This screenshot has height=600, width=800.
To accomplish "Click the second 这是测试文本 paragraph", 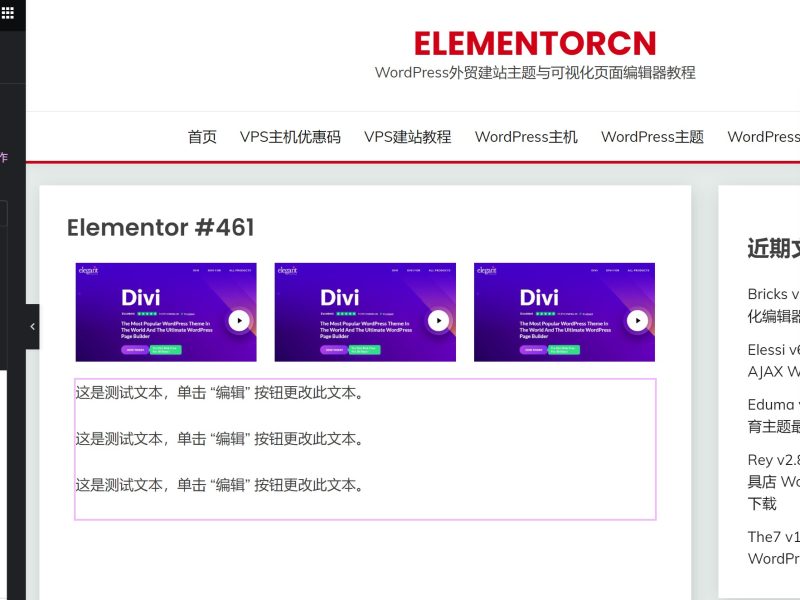I will click(220, 439).
